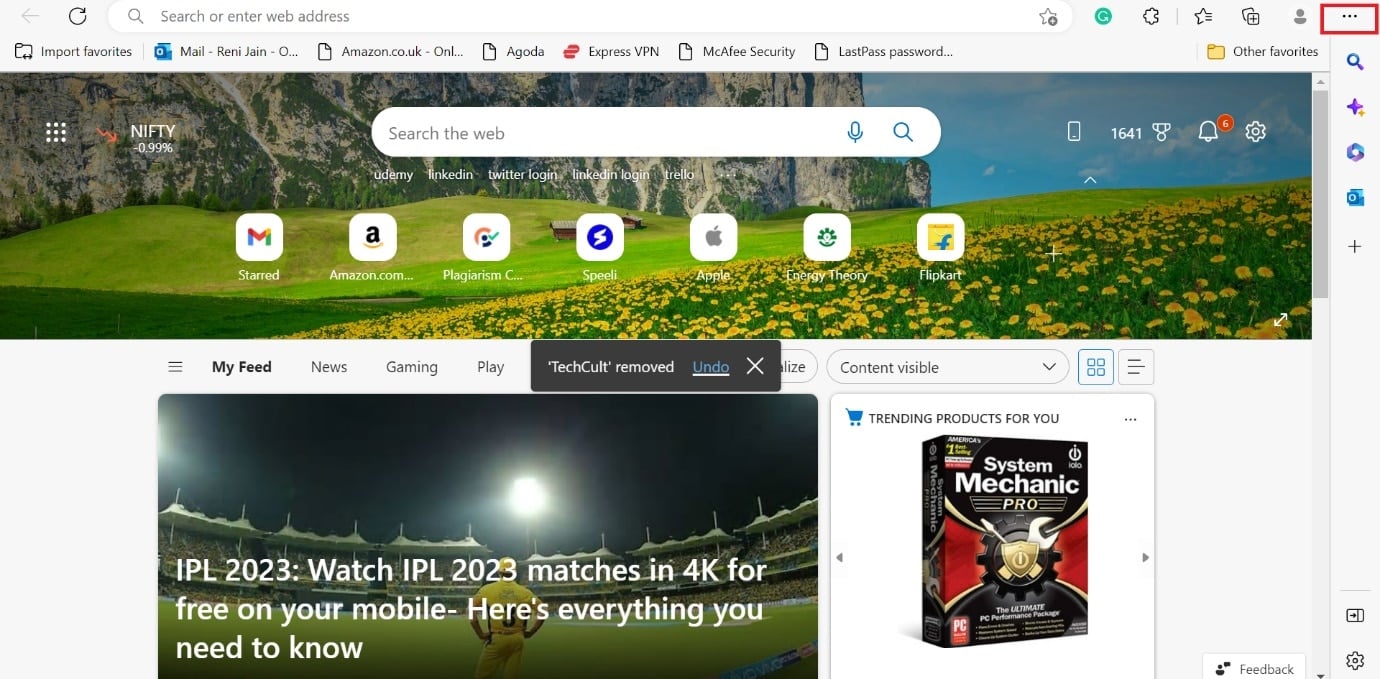Open the Favorites star-list icon
The image size is (1380, 679).
pyautogui.click(x=1203, y=16)
